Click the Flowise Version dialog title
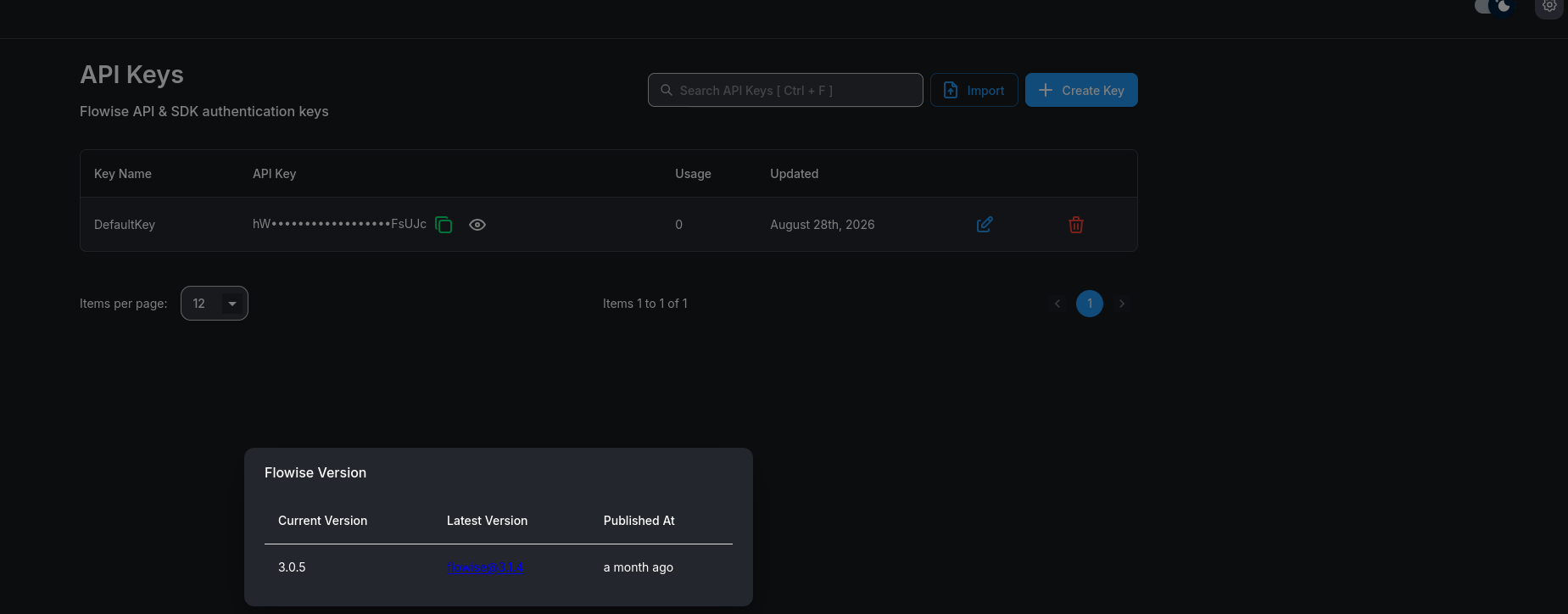Image resolution: width=1568 pixels, height=614 pixels. [x=315, y=472]
